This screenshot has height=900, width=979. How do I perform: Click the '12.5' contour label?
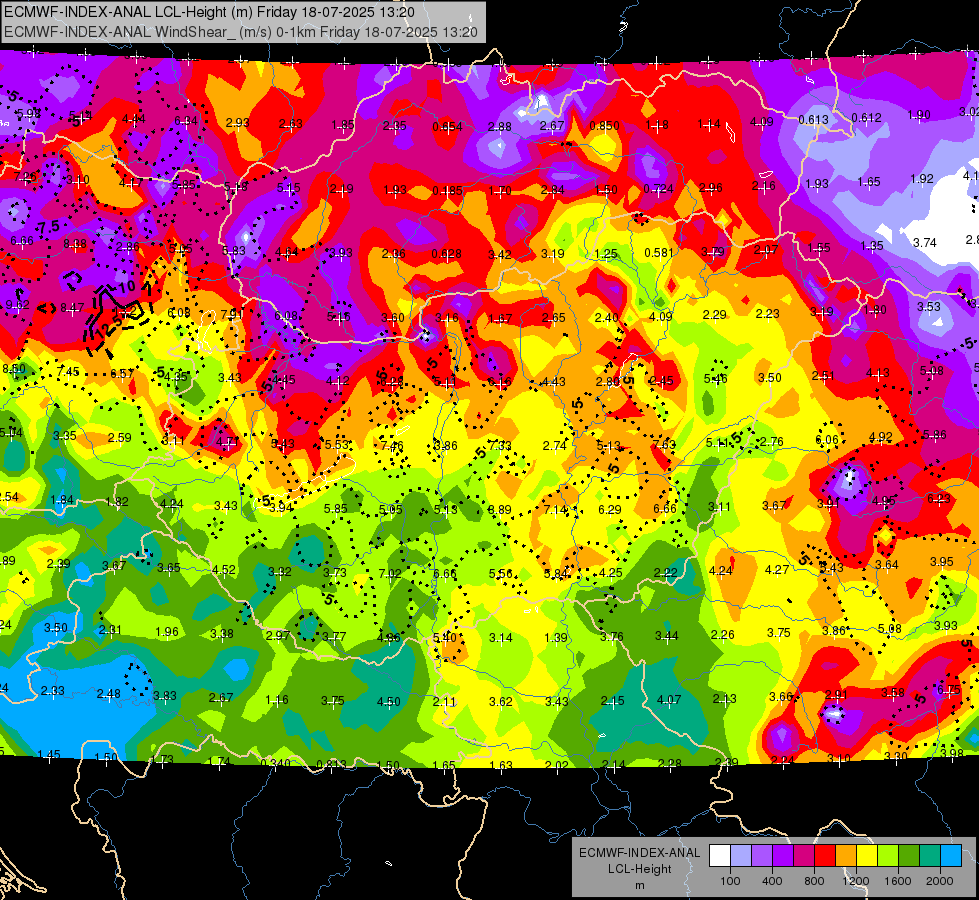click(110, 327)
